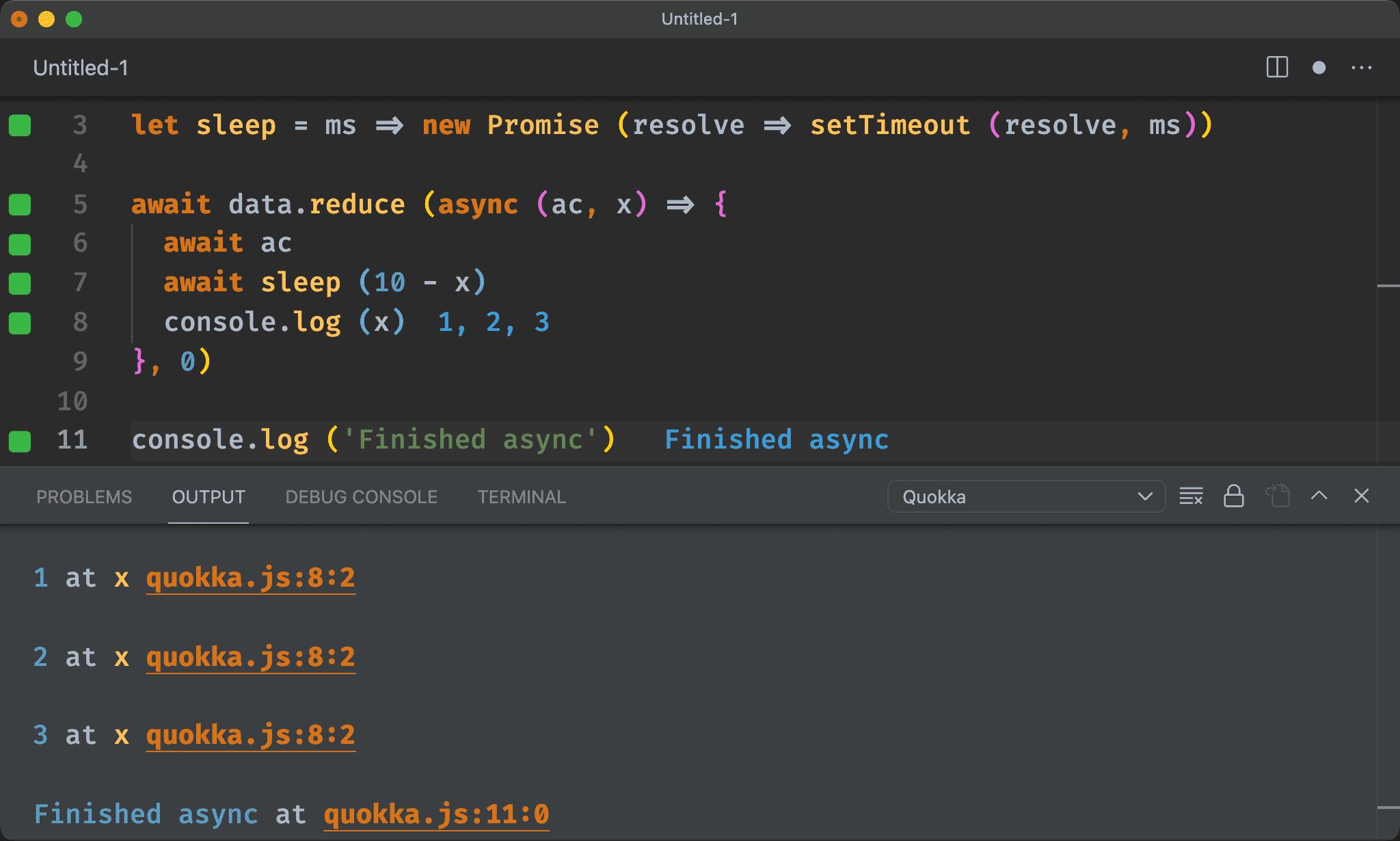The width and height of the screenshot is (1400, 841).
Task: Click the open log file icon
Action: tap(1276, 496)
